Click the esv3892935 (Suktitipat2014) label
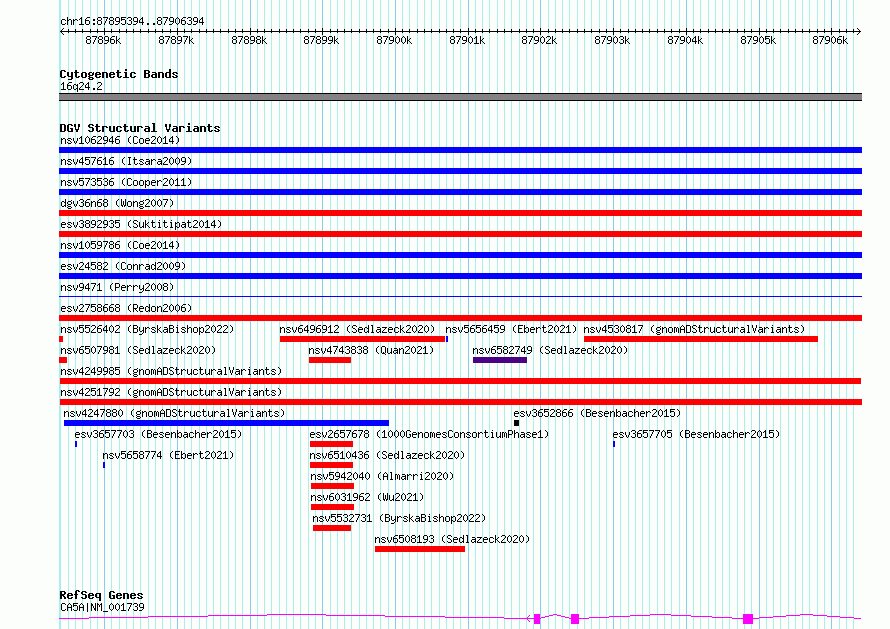 tap(141, 224)
